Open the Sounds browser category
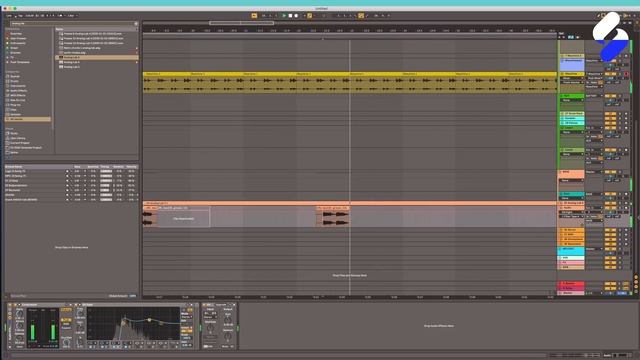Screen dimensions: 640x360 click(x=15, y=76)
